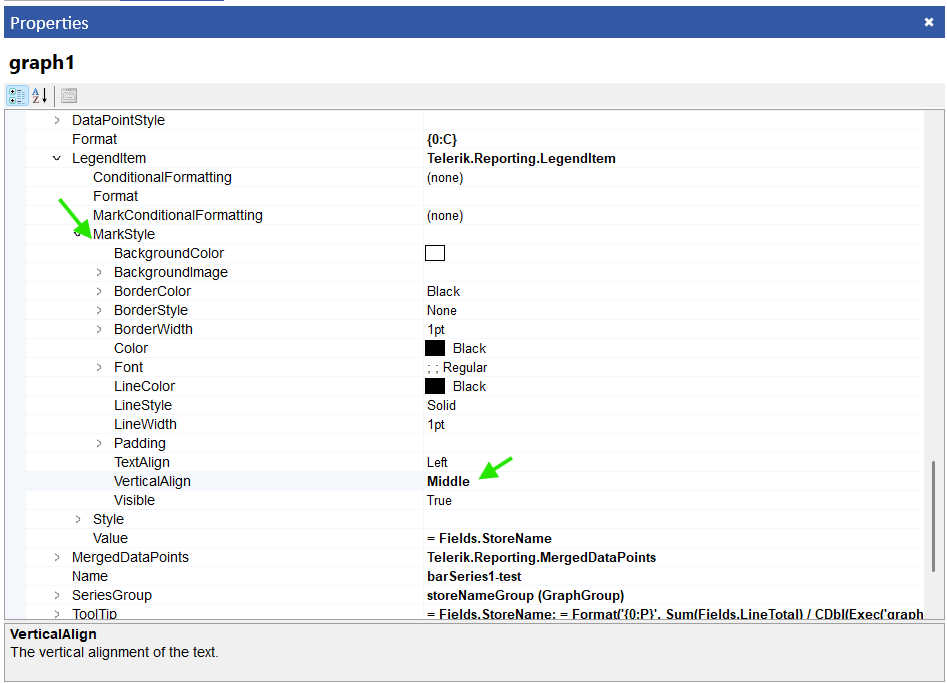Select the ConditionalFormatting property
This screenshot has height=683, width=947.
pyautogui.click(x=162, y=178)
